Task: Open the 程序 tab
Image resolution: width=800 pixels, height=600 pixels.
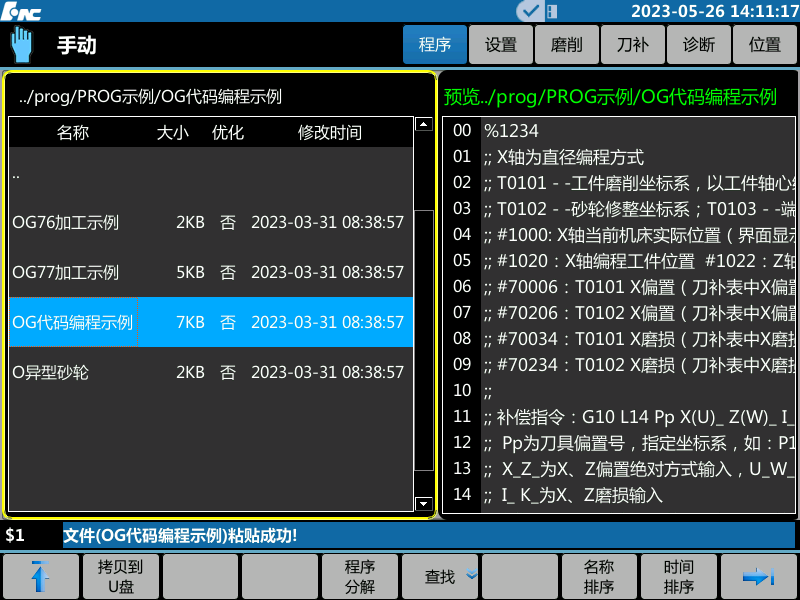Action: point(435,45)
